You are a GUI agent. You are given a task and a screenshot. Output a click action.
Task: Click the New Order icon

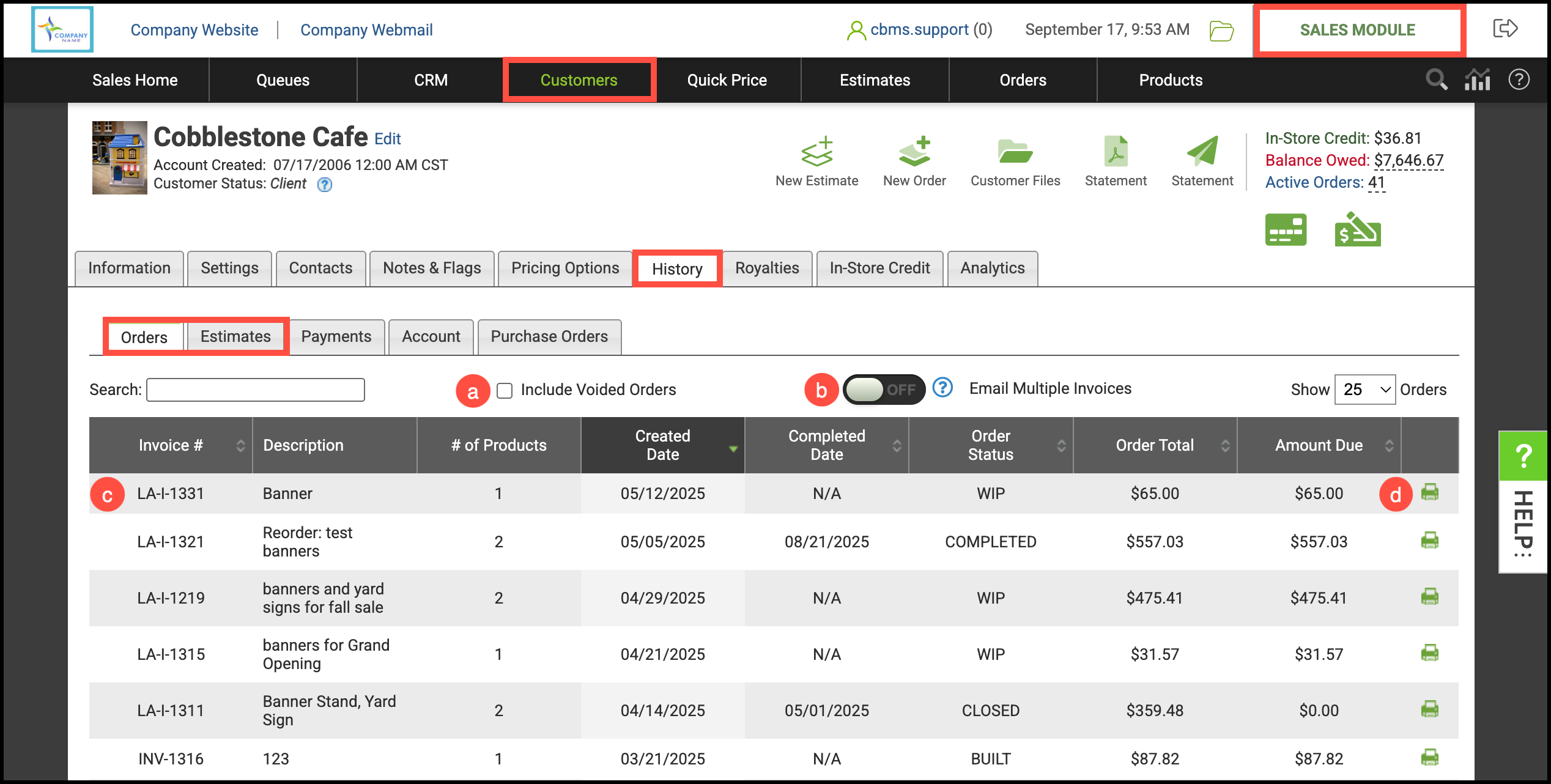pos(914,152)
